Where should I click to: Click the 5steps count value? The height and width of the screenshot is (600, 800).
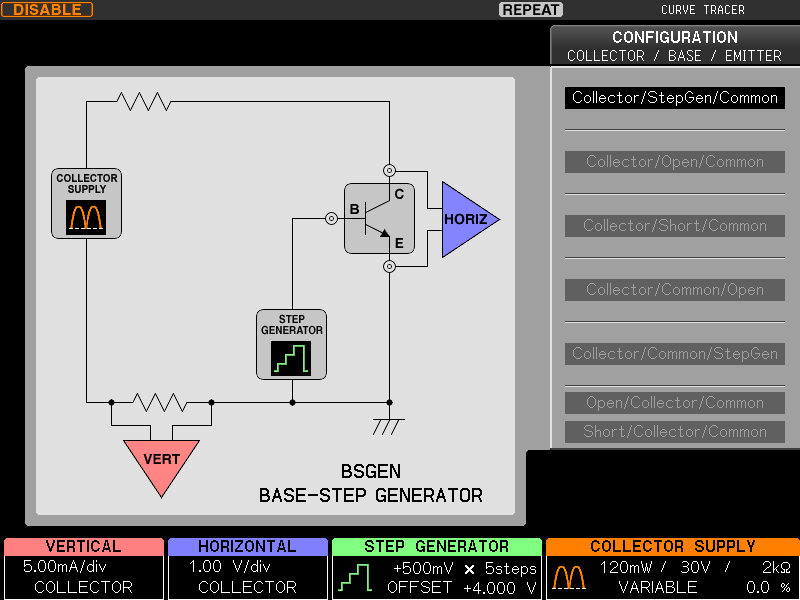click(511, 568)
